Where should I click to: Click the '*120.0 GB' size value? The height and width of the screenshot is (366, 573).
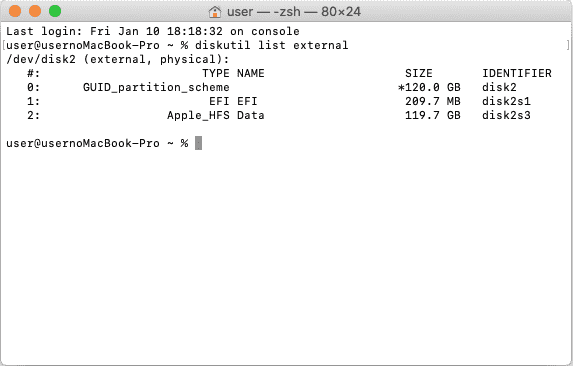tap(429, 87)
